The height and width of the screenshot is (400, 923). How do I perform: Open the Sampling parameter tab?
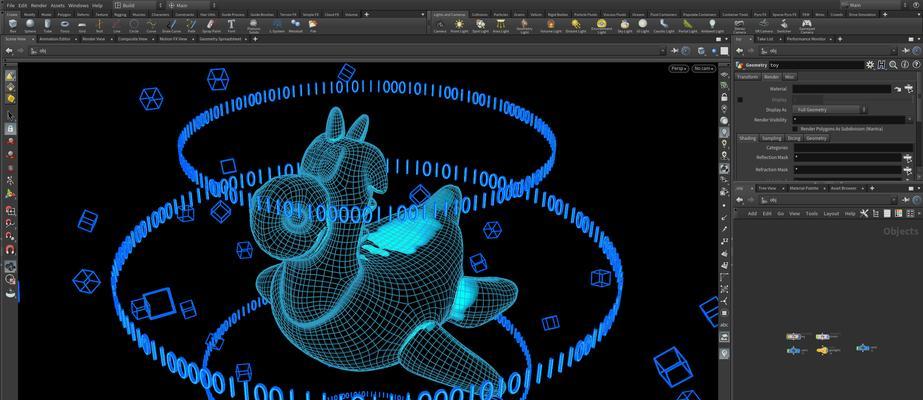click(772, 138)
